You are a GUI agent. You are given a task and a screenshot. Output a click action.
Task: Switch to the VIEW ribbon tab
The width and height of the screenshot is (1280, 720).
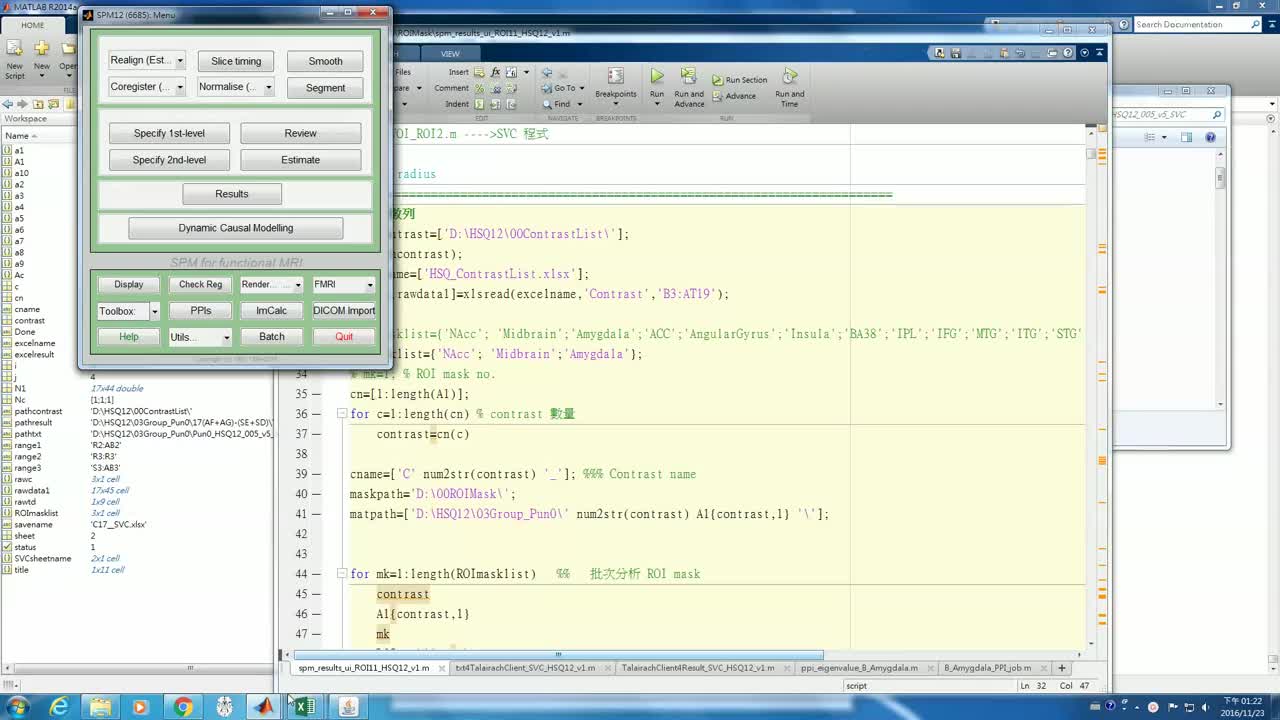[x=450, y=53]
